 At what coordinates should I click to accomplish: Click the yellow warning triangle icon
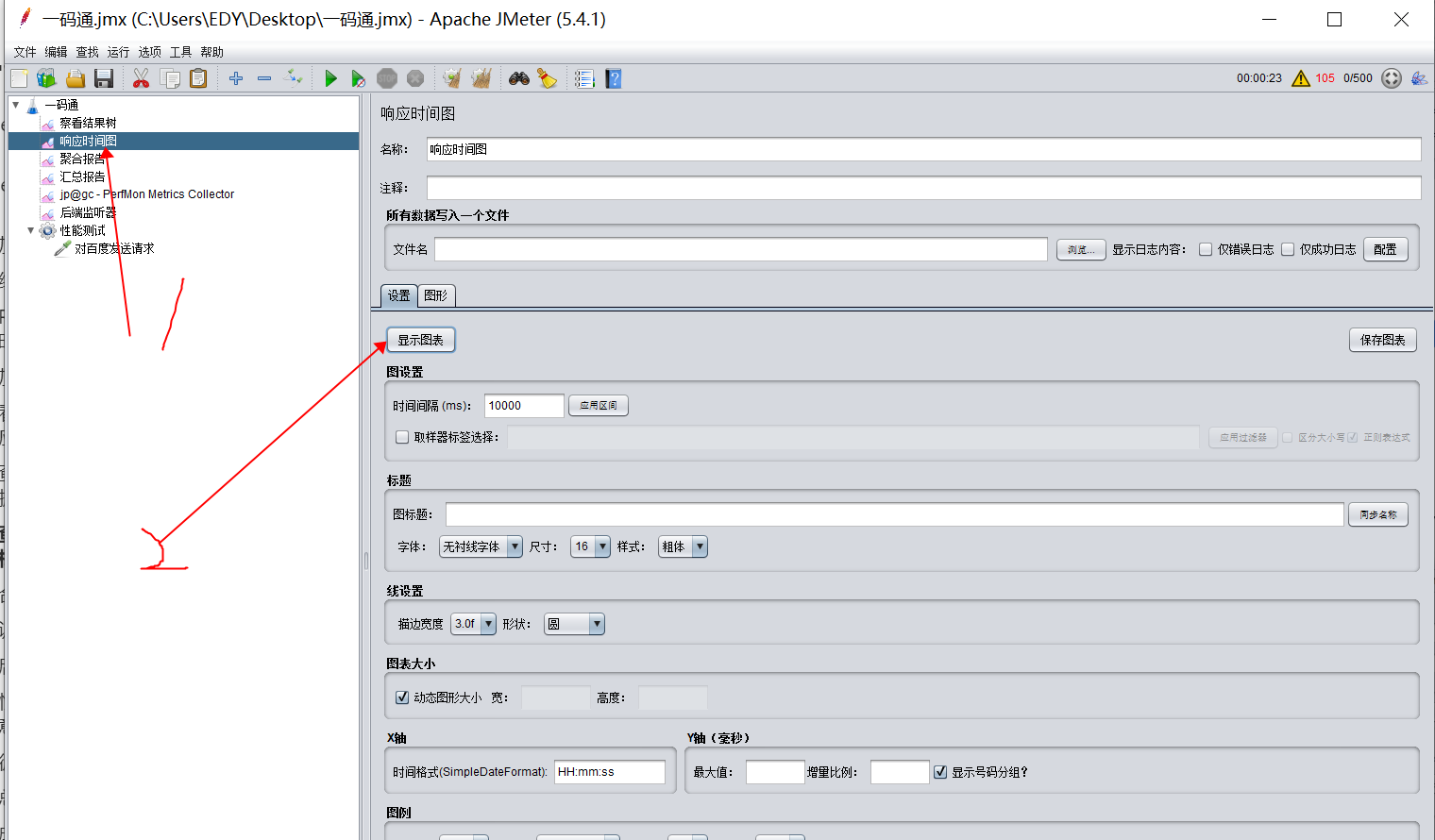click(x=1301, y=78)
